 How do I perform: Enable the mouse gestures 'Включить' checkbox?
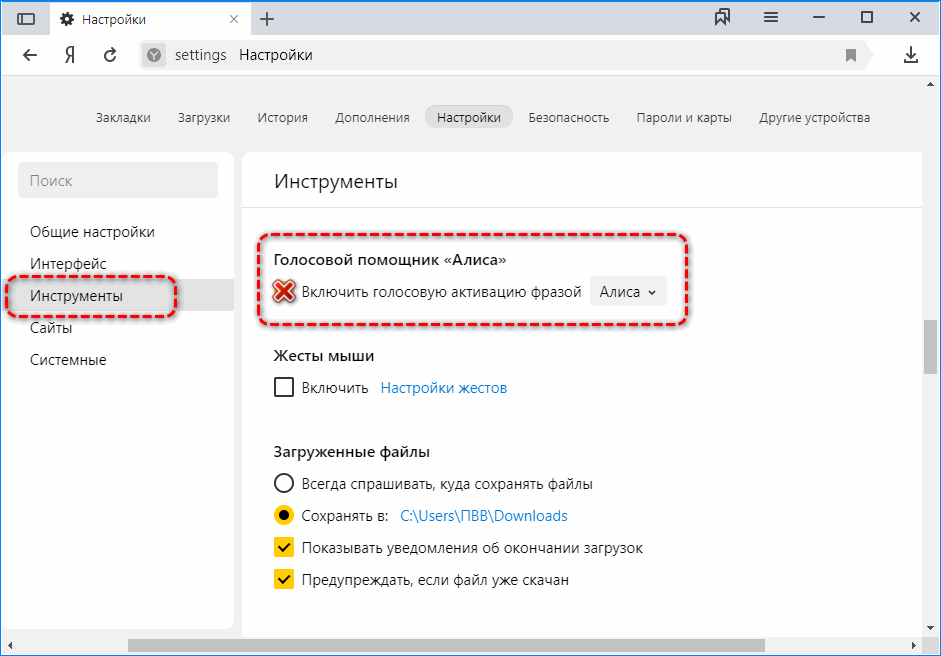pyautogui.click(x=284, y=388)
